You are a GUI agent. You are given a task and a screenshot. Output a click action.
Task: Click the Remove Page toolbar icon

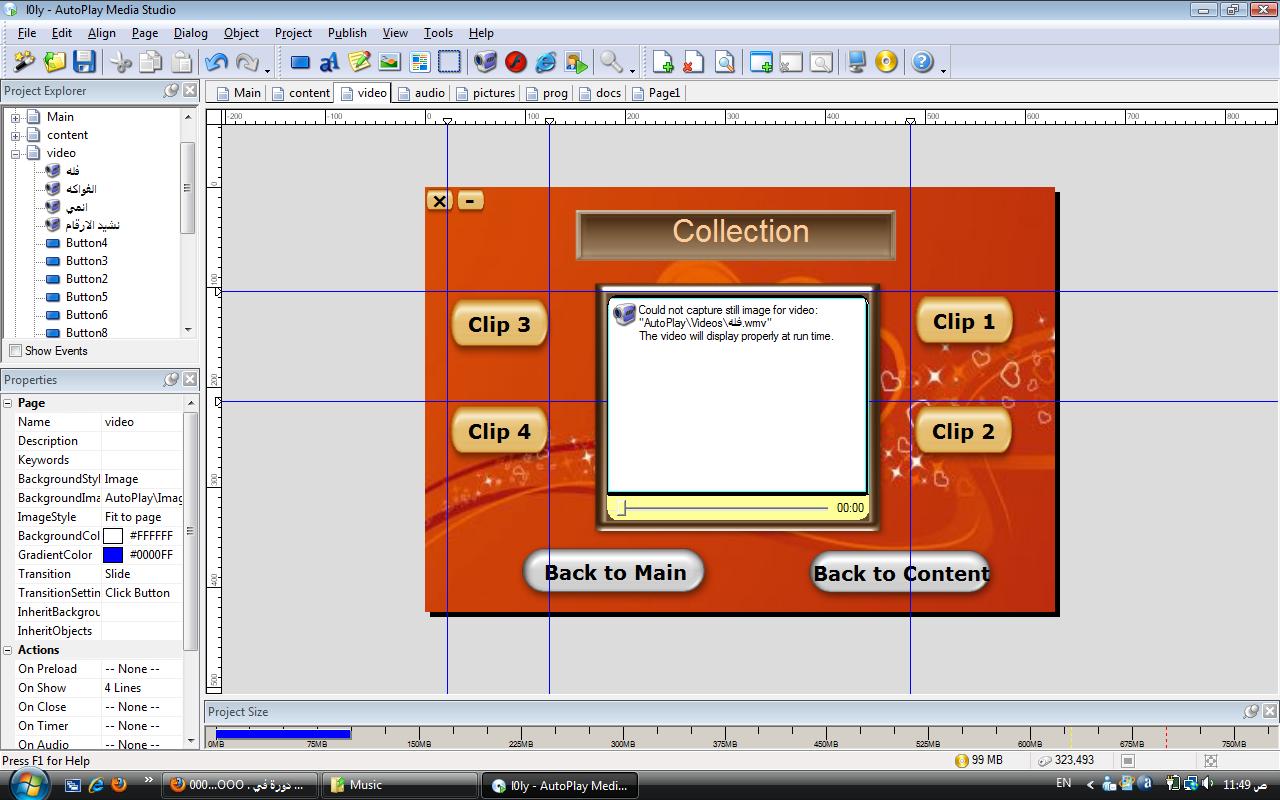[693, 62]
